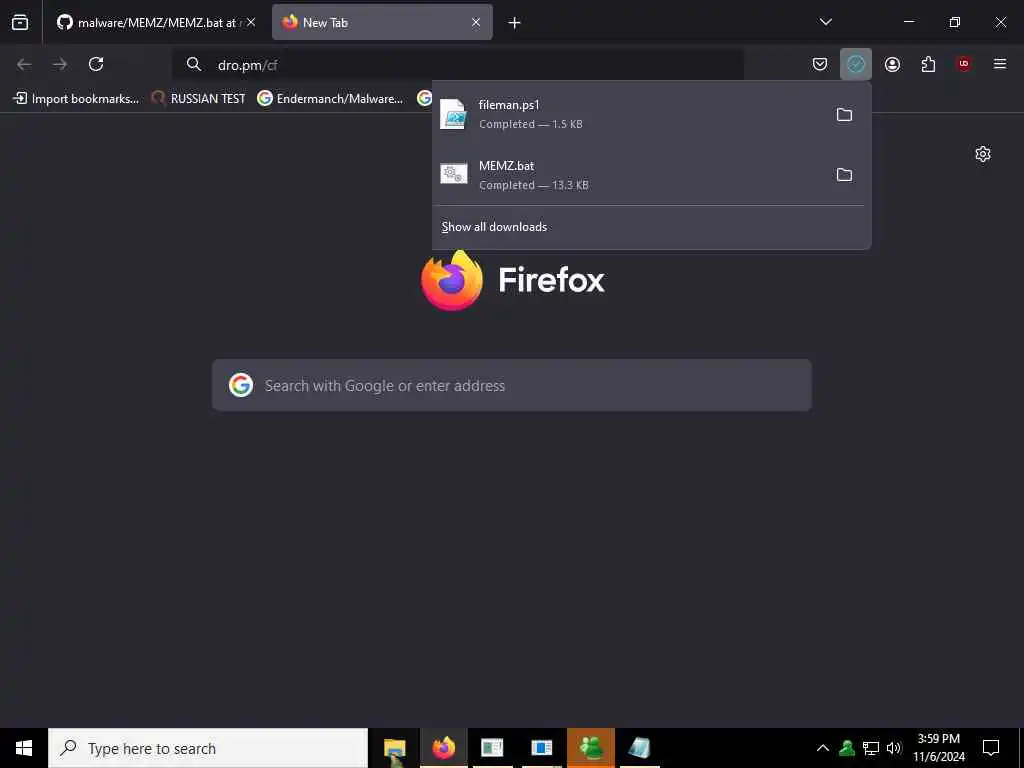Image resolution: width=1024 pixels, height=768 pixels.
Task: Open the clock showing 3:59 PM
Action: [x=939, y=748]
